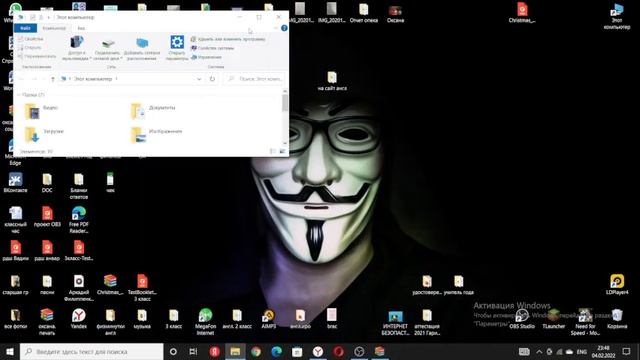Select TestBooklet 3 класс desktop file
Screen dimensions: 640x360
coord(142,288)
